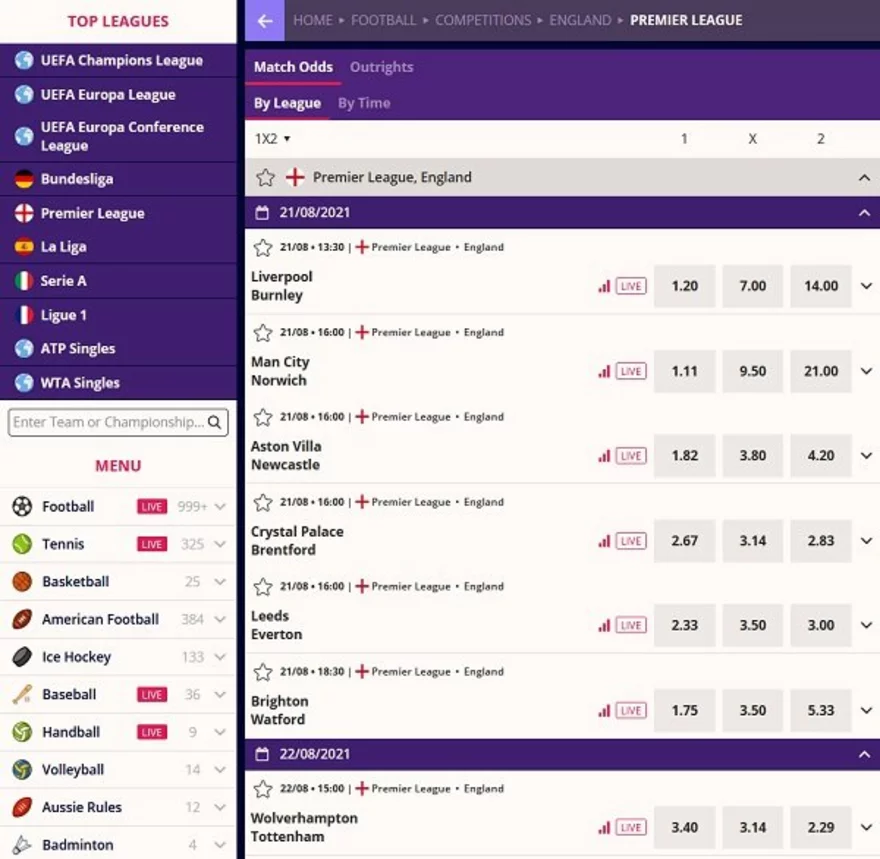The width and height of the screenshot is (880, 859).
Task: Select the Basketball sport icon
Action: coord(22,581)
